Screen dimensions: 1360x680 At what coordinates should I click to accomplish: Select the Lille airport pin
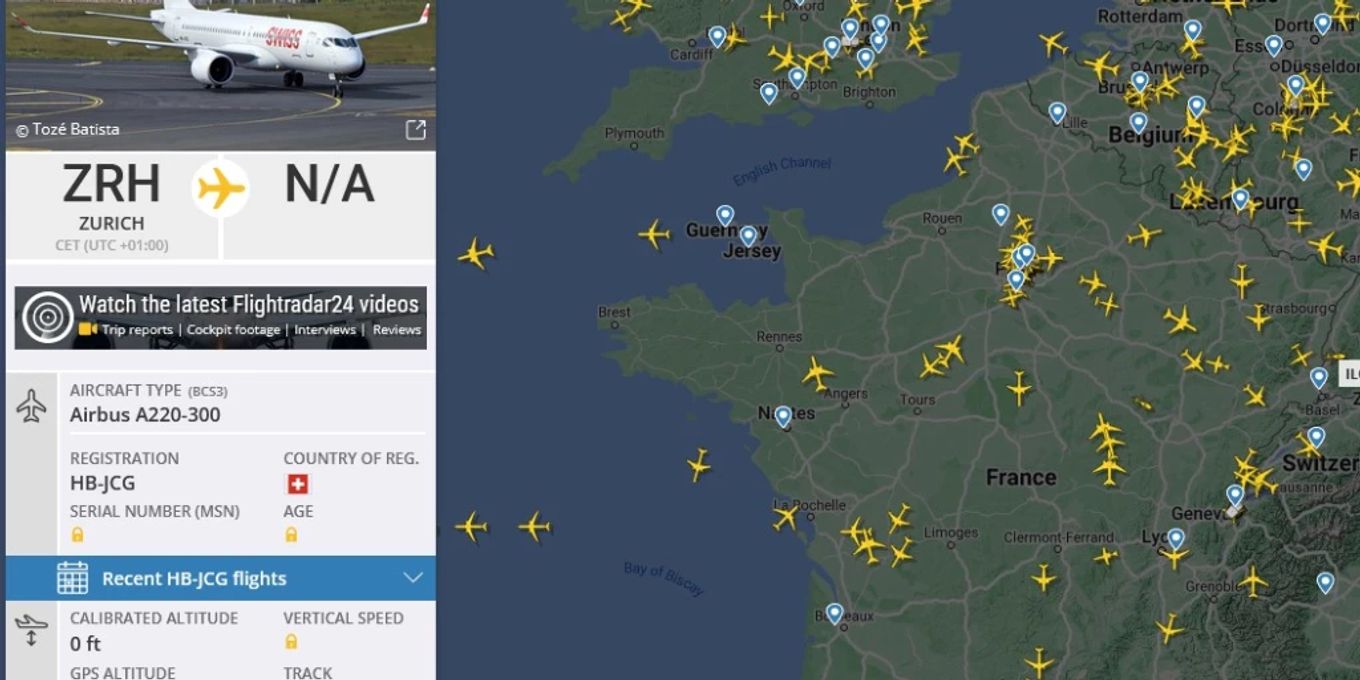tap(1057, 112)
